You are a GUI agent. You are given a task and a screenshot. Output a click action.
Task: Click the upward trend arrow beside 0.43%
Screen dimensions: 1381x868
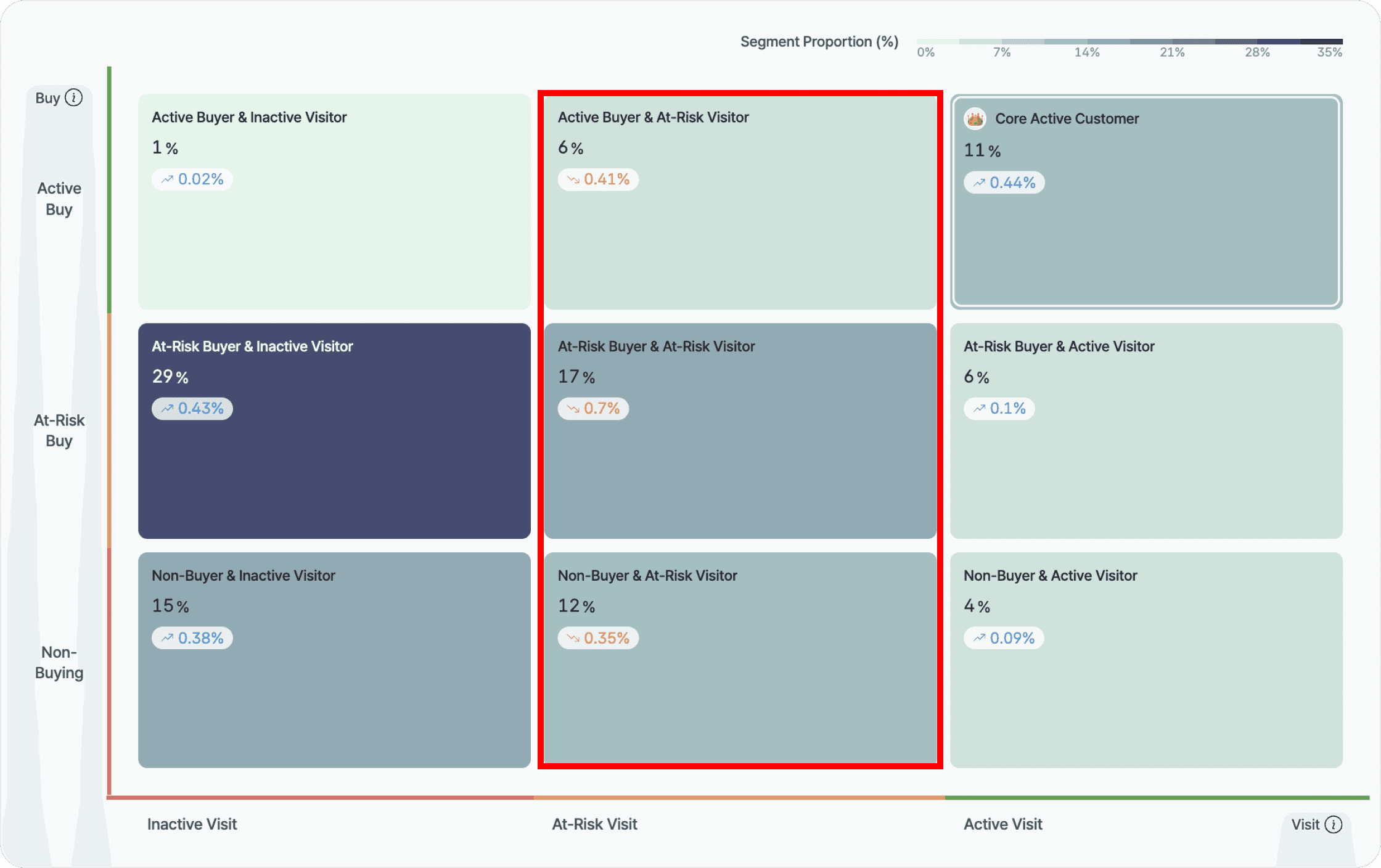pos(167,409)
